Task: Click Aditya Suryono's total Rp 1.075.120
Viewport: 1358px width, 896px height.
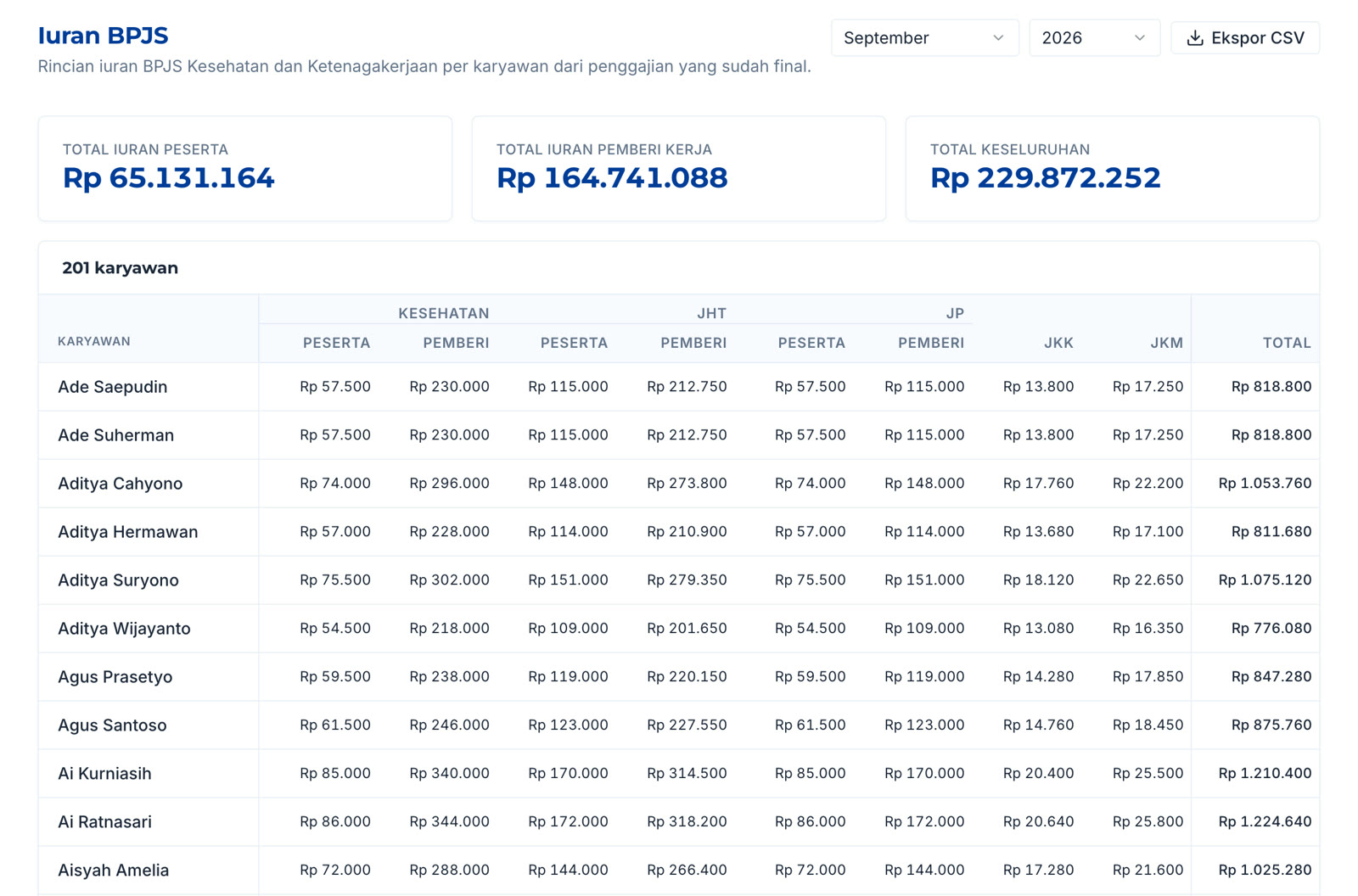Action: 1265,580
